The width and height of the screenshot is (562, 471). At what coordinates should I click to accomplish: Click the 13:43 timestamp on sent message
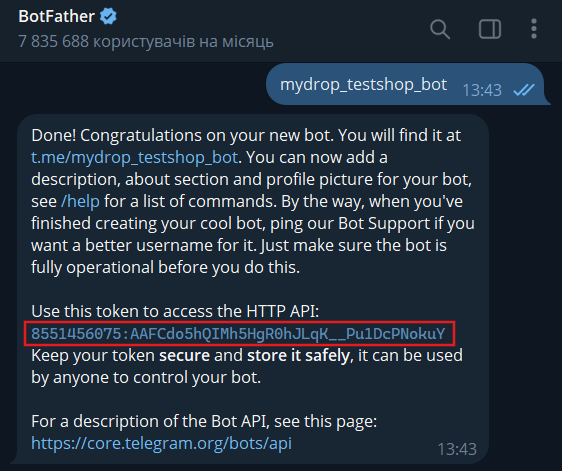482,90
